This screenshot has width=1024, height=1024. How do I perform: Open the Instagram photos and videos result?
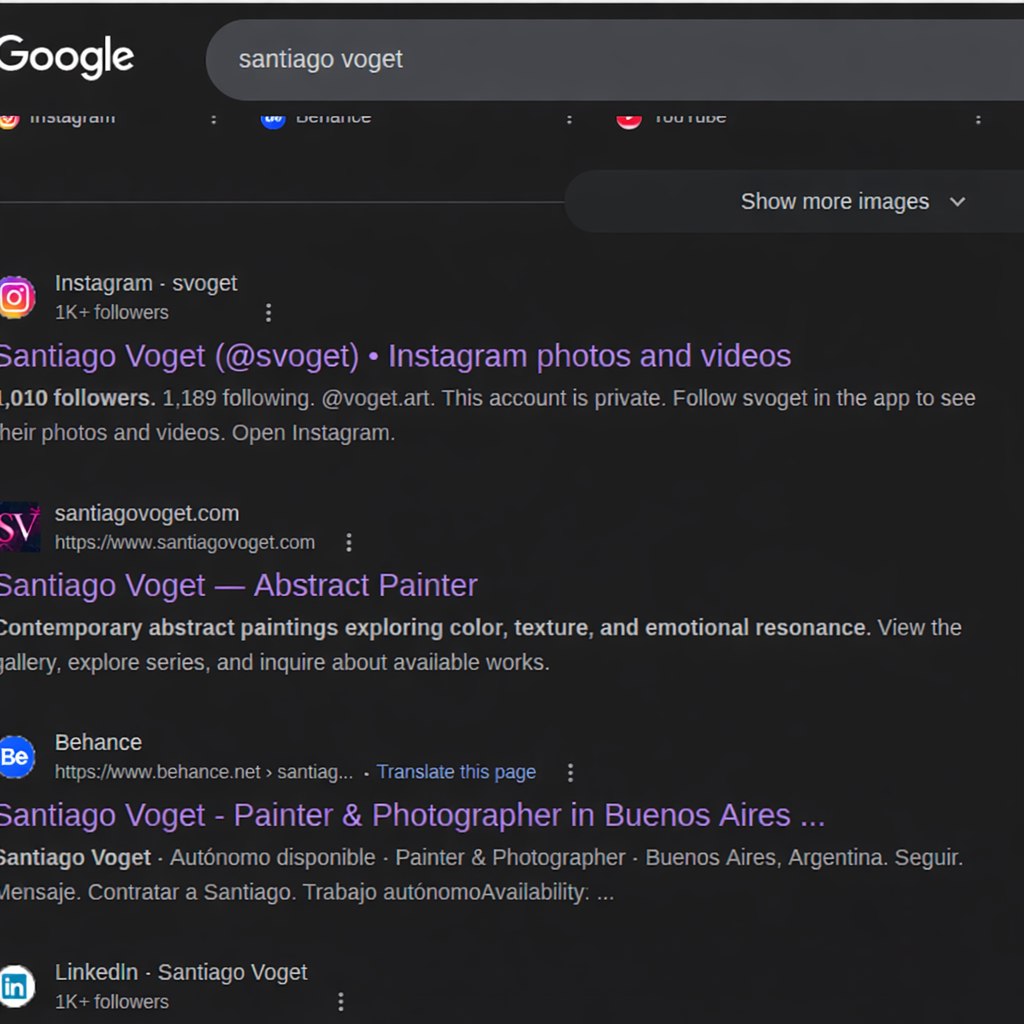coord(395,356)
